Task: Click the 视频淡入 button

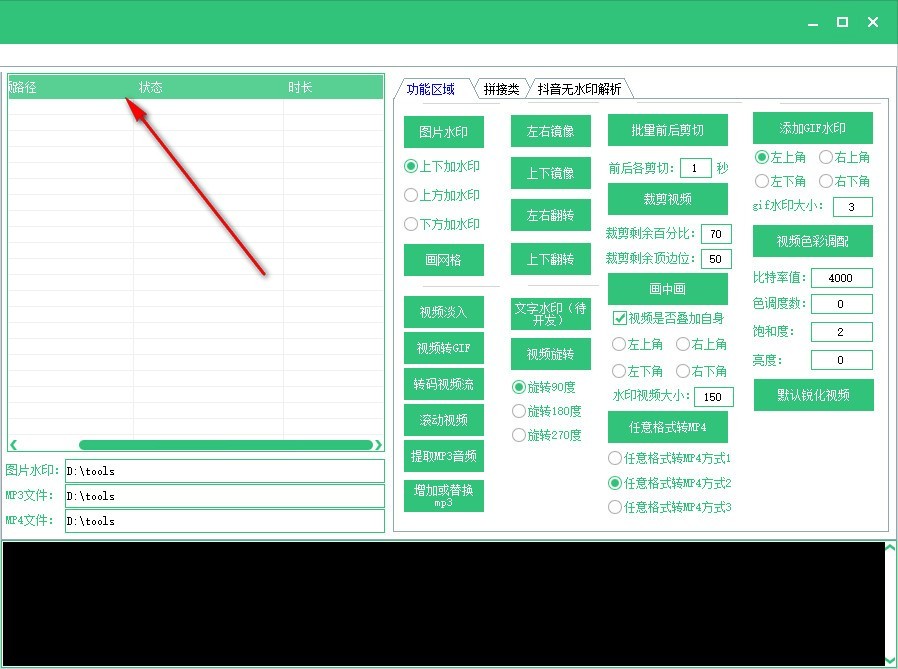Action: point(443,312)
